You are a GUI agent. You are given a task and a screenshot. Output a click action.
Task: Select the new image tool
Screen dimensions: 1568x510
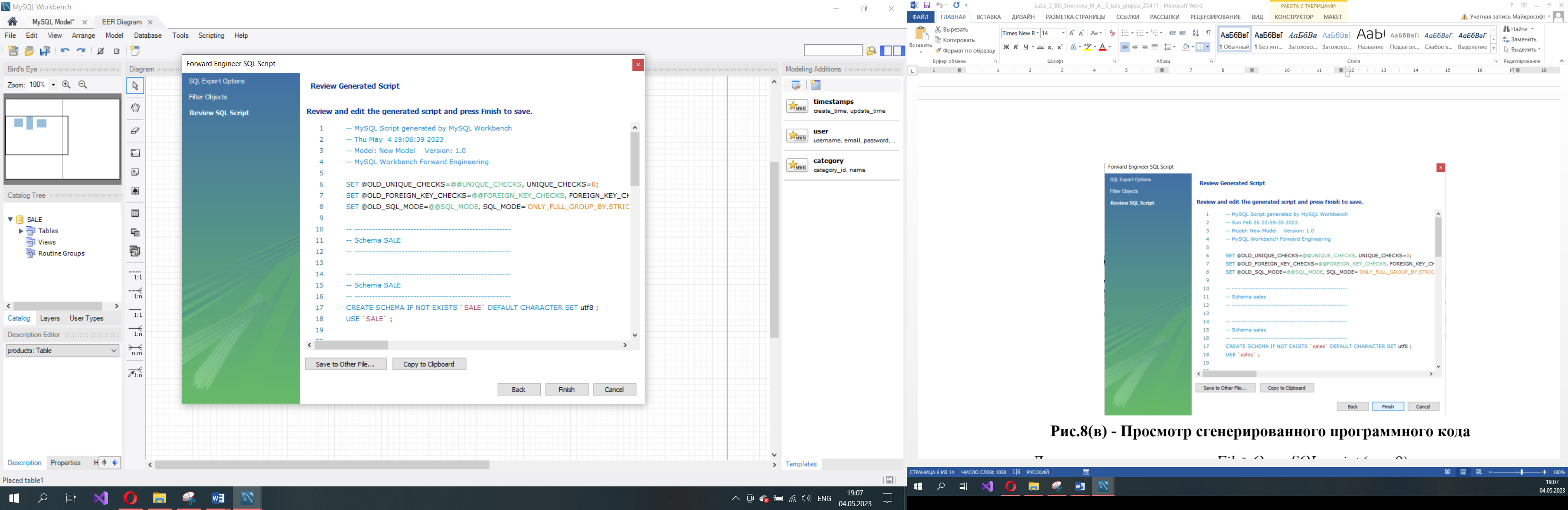tap(135, 191)
